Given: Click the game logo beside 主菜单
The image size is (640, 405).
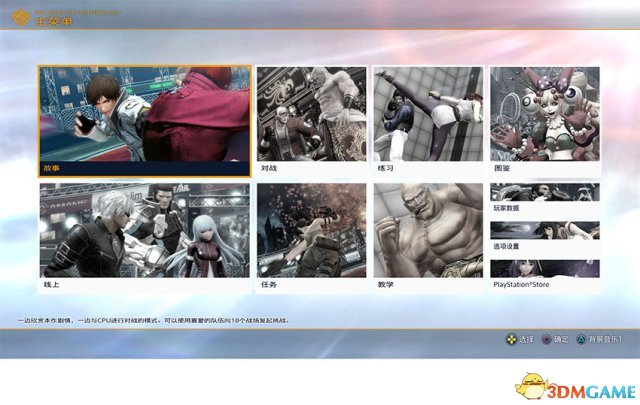Looking at the screenshot, I should click(21, 18).
